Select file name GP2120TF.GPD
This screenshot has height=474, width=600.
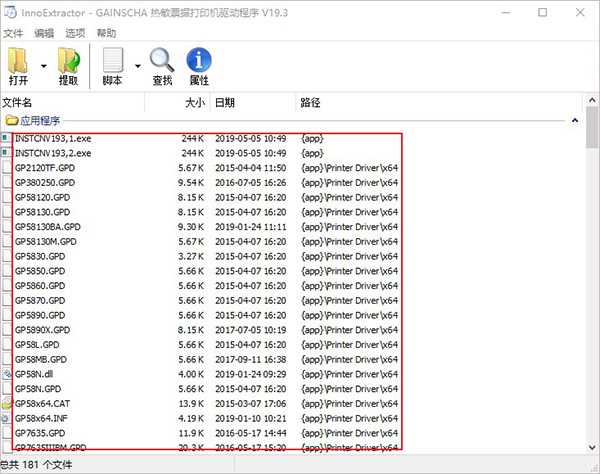45,168
